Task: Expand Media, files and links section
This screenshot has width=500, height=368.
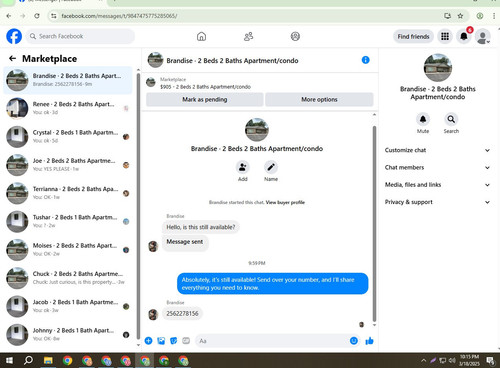Action: point(437,185)
